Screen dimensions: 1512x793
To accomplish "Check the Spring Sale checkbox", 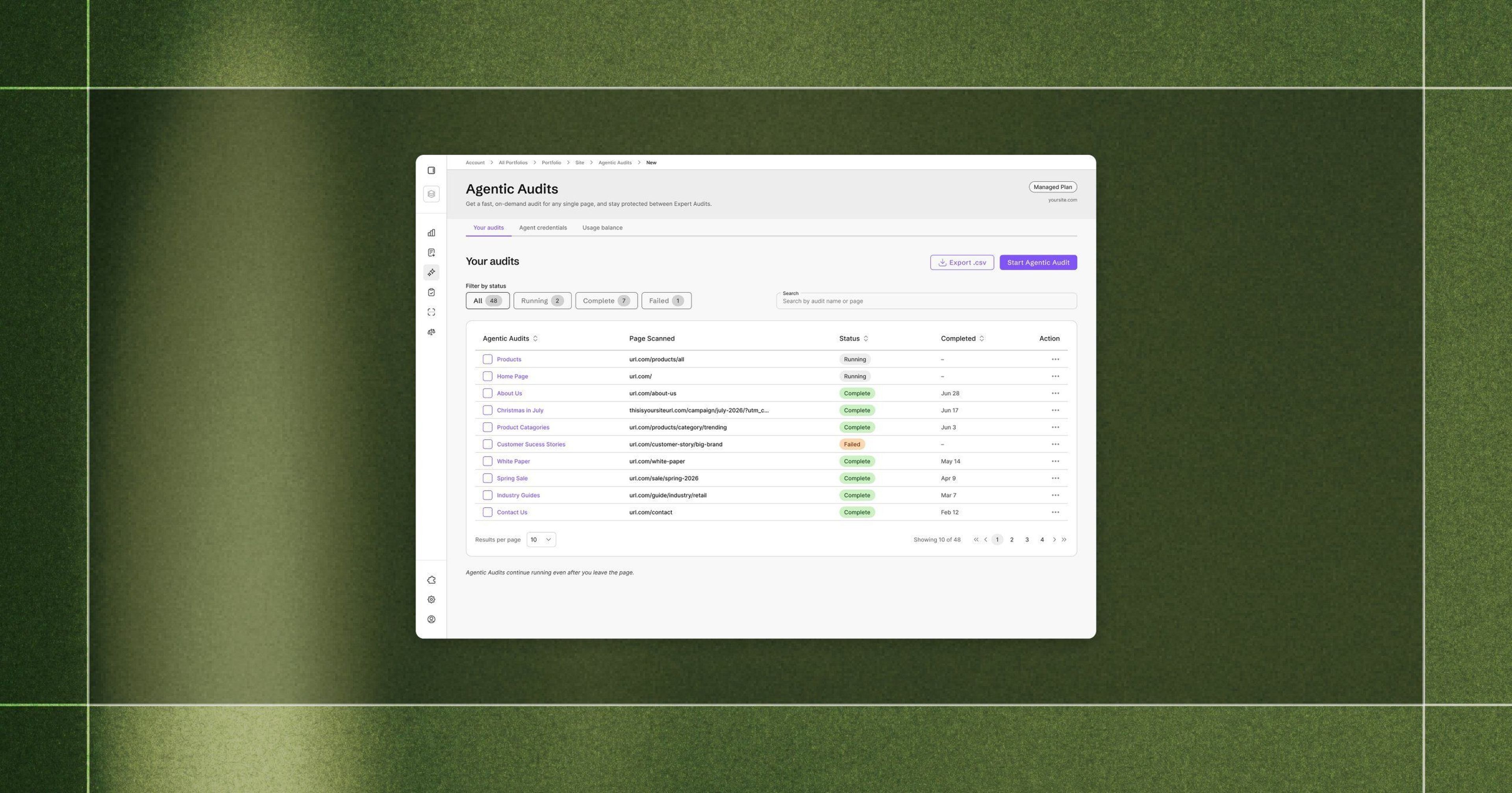I will pos(487,478).
